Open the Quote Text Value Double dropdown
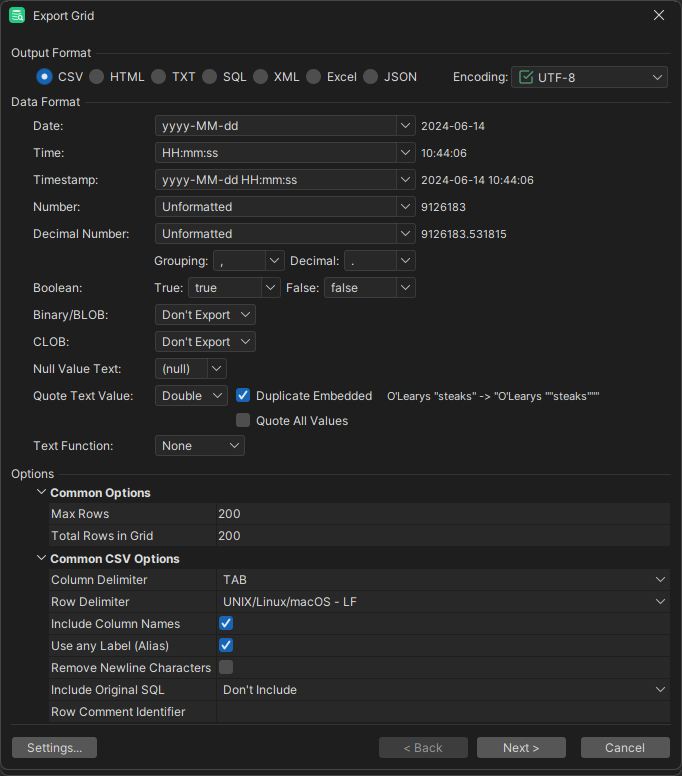 192,396
